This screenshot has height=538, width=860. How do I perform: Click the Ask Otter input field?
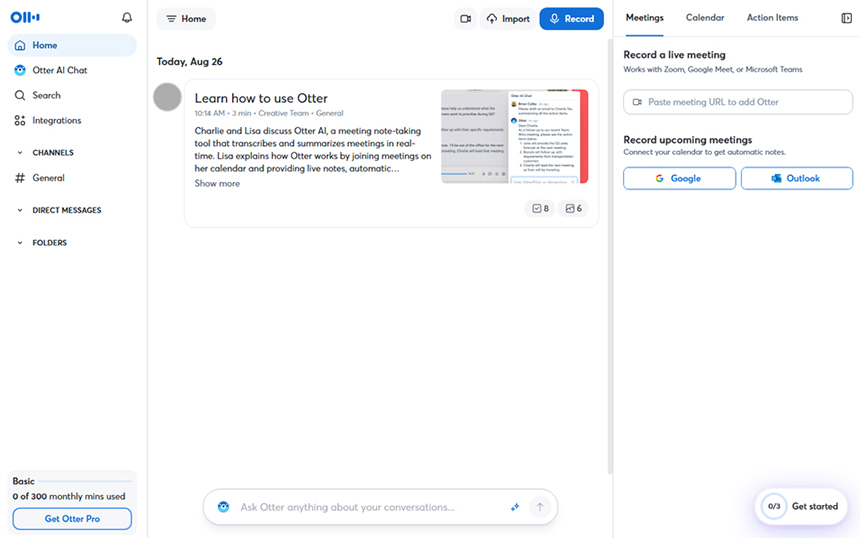347,507
